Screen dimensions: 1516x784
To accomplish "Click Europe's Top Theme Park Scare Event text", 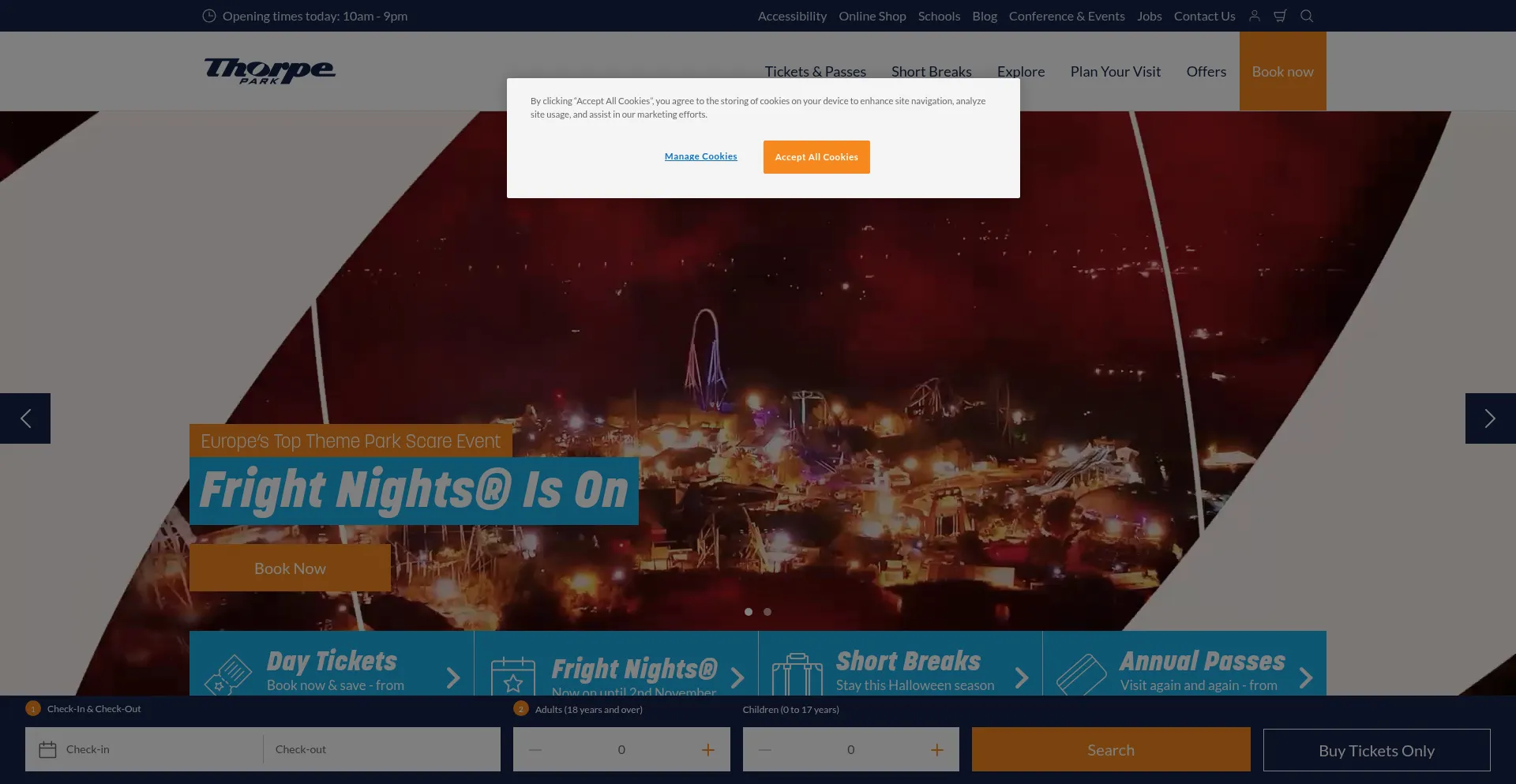I will click(351, 441).
